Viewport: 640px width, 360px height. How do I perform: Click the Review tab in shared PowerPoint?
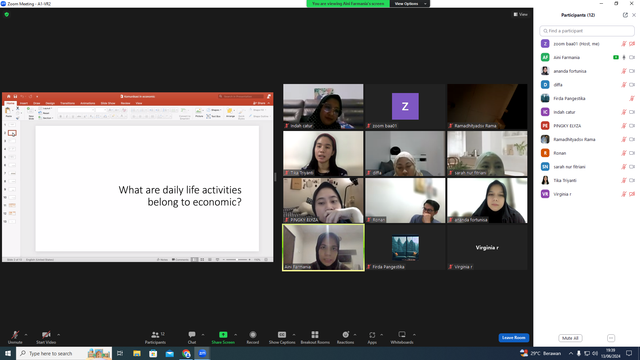(125, 103)
